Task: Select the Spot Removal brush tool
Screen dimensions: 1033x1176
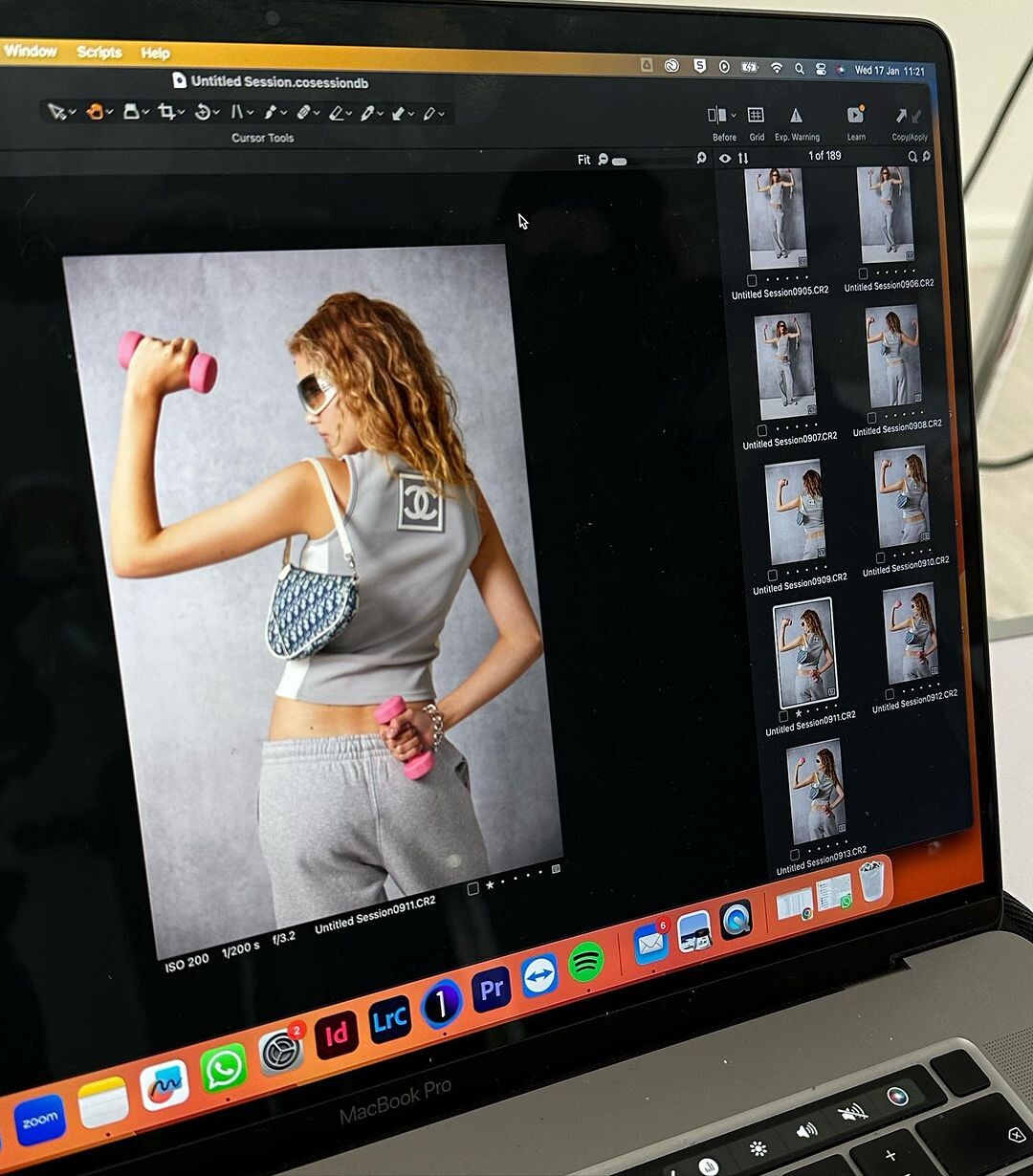Action: (x=271, y=112)
